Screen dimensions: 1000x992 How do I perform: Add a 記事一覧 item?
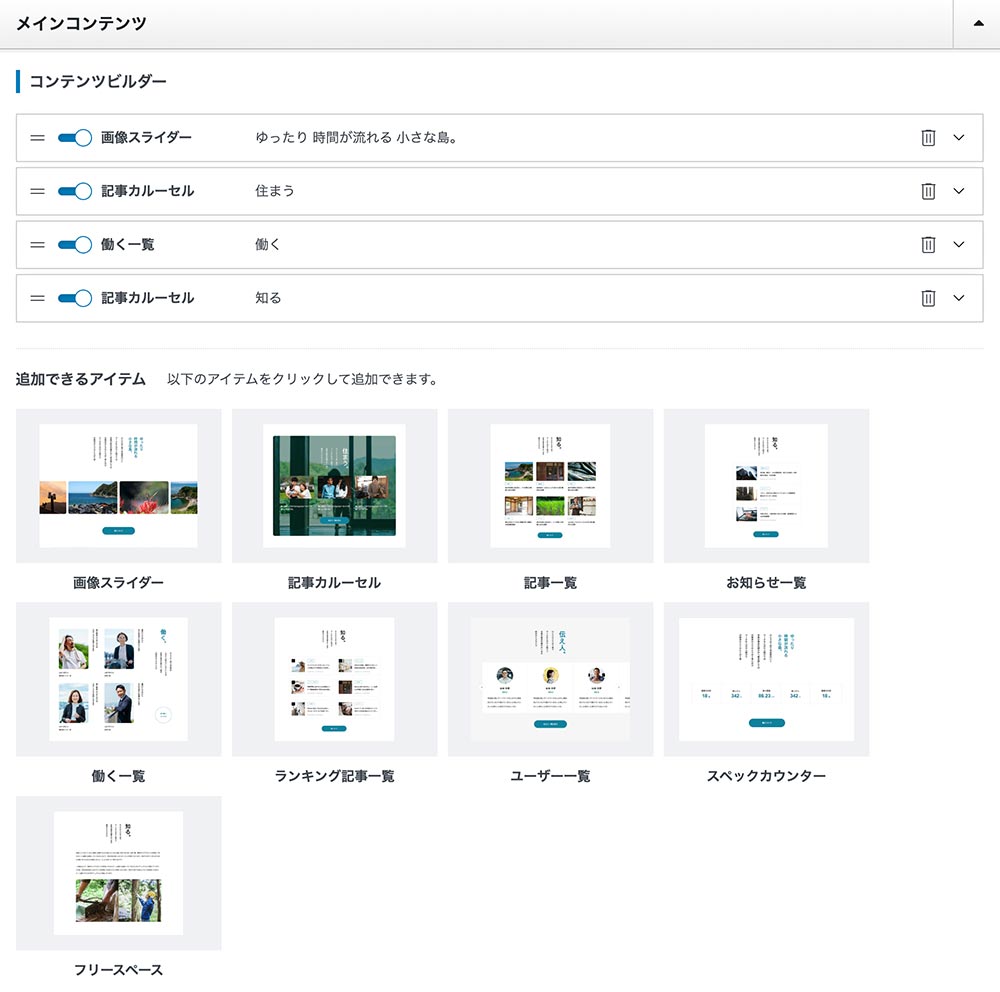pos(549,485)
